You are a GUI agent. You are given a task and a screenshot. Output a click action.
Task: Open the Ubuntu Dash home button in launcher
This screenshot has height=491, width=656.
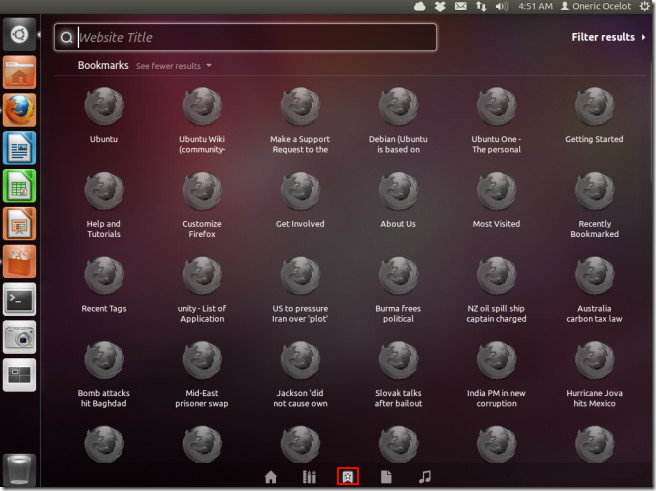19,35
